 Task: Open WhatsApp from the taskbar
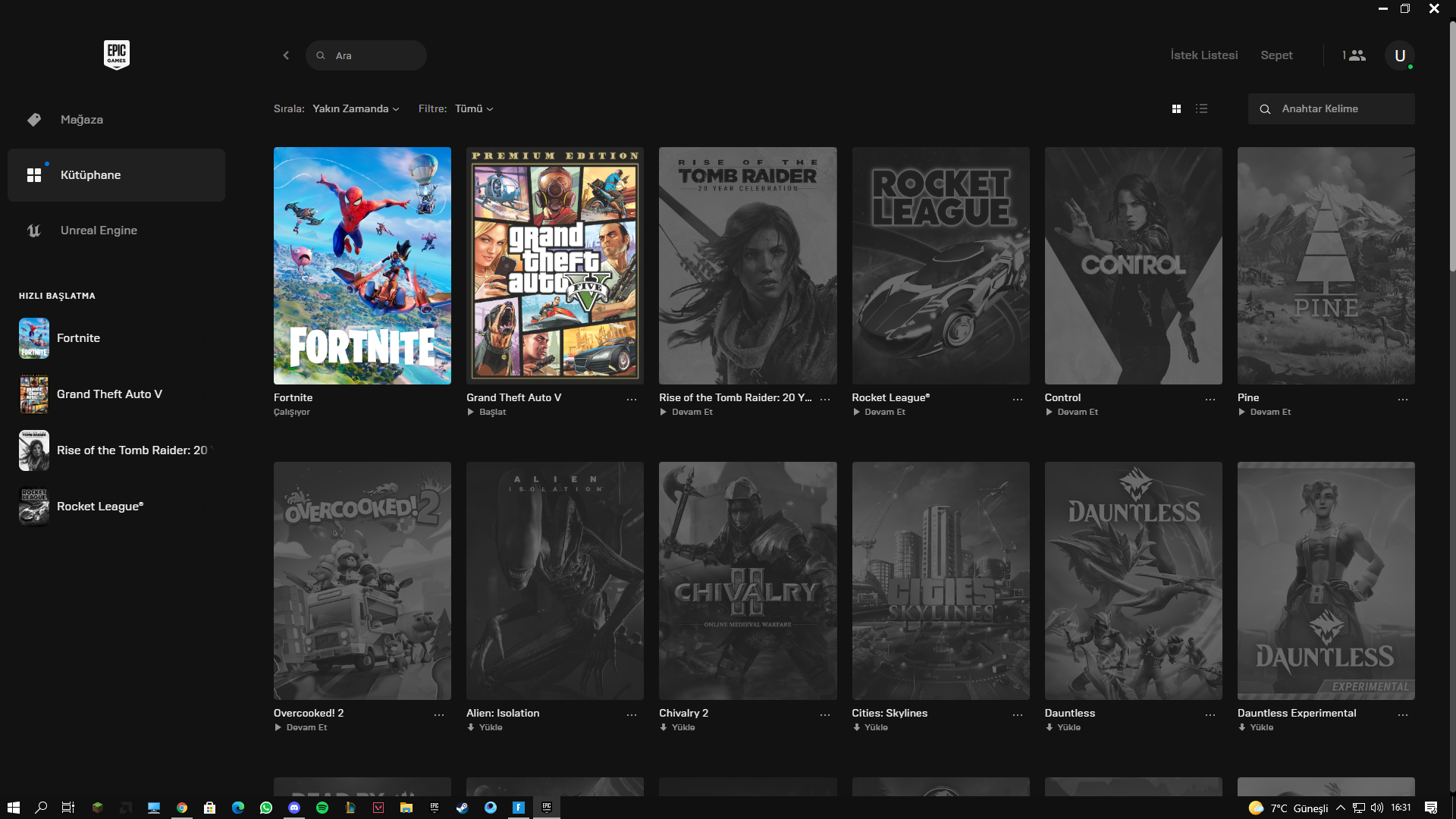pyautogui.click(x=266, y=808)
